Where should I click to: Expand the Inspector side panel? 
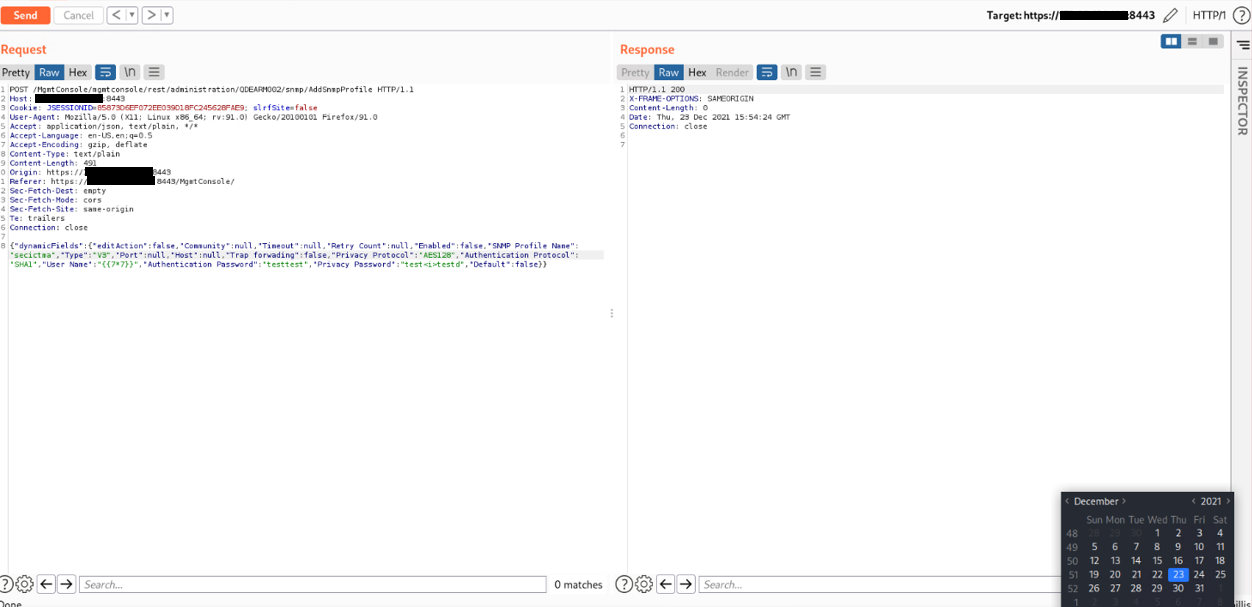(x=1242, y=100)
